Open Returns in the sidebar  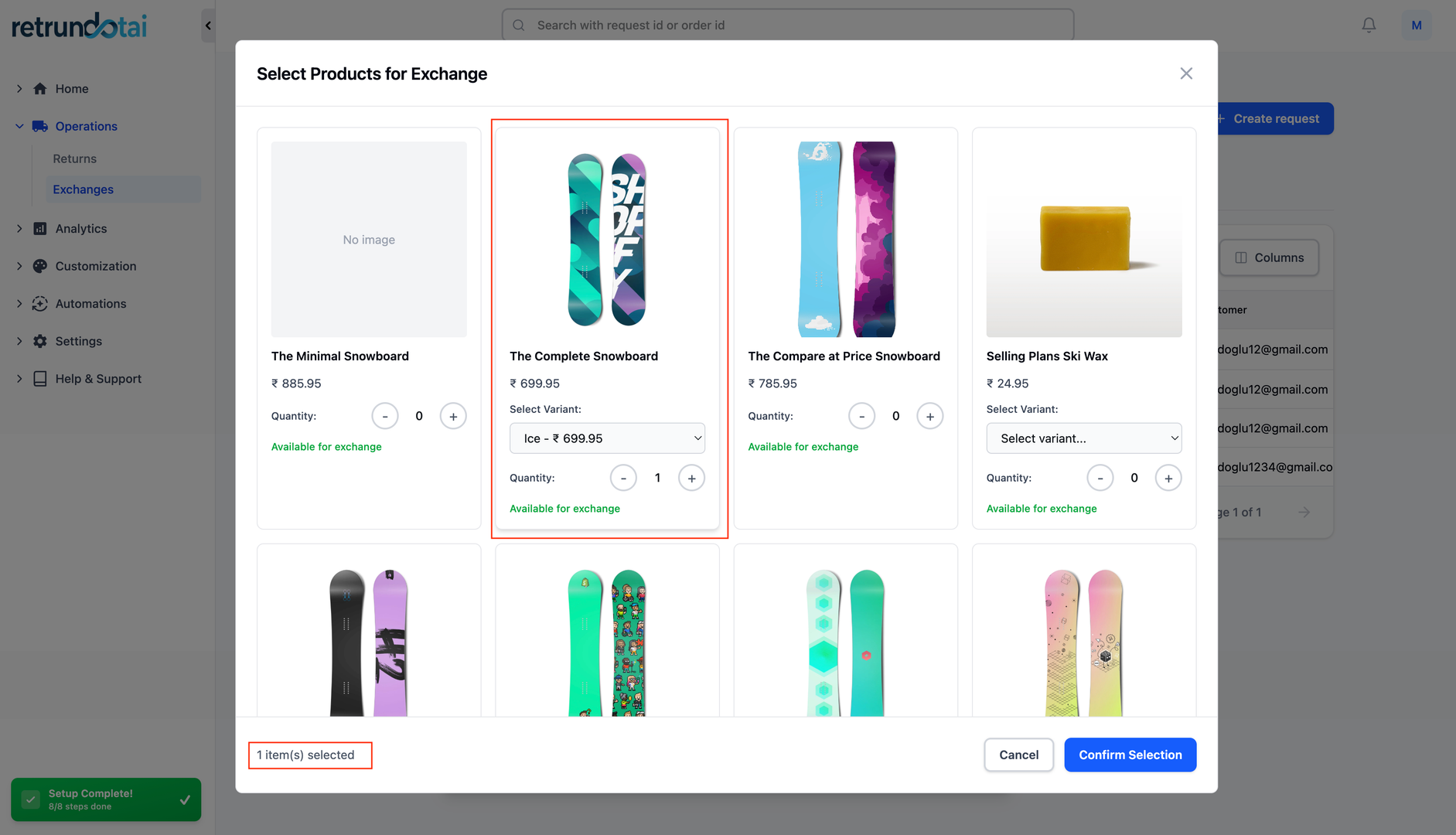[75, 158]
